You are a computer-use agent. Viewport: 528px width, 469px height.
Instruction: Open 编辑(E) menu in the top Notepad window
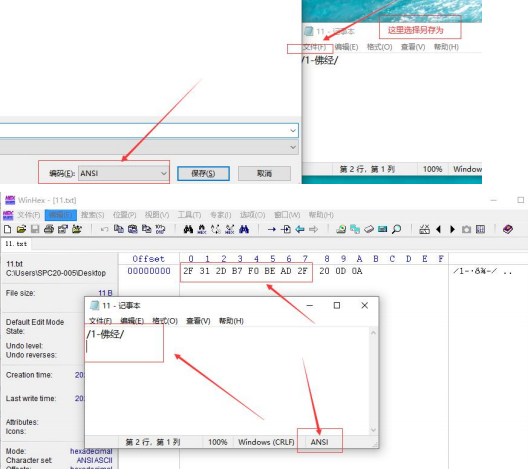click(346, 47)
